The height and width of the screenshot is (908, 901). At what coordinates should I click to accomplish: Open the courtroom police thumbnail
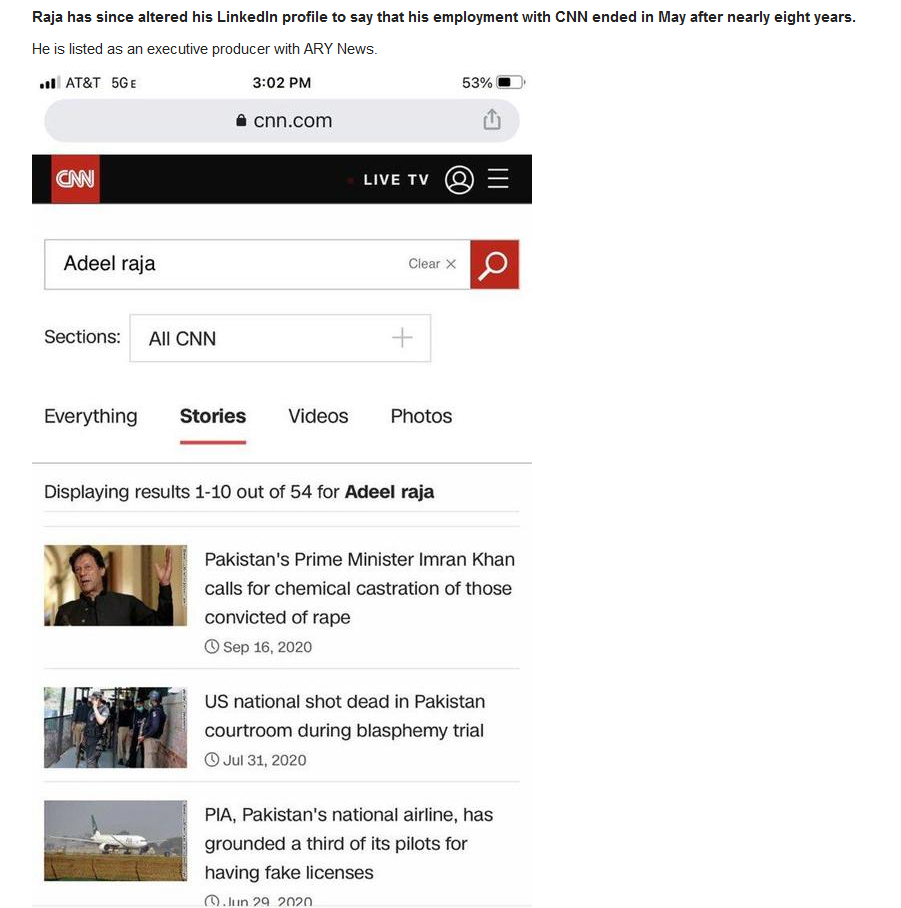click(x=116, y=727)
